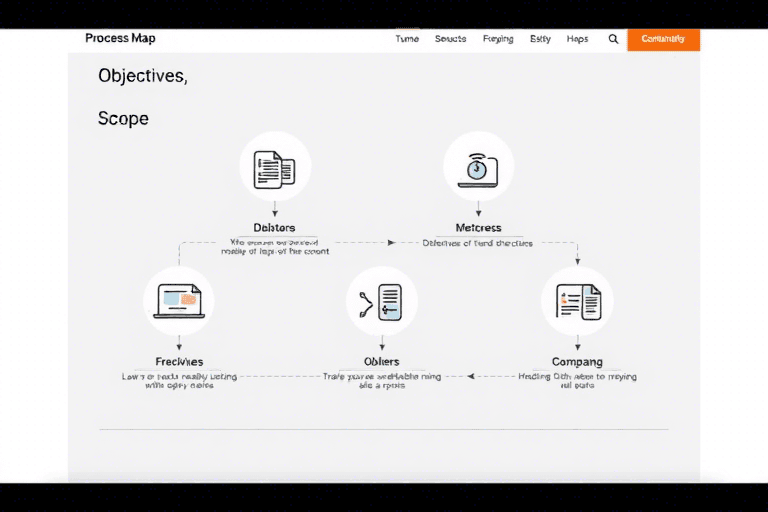Screen dimensions: 768x512
Task: Select the Scope heading
Action: (123, 118)
